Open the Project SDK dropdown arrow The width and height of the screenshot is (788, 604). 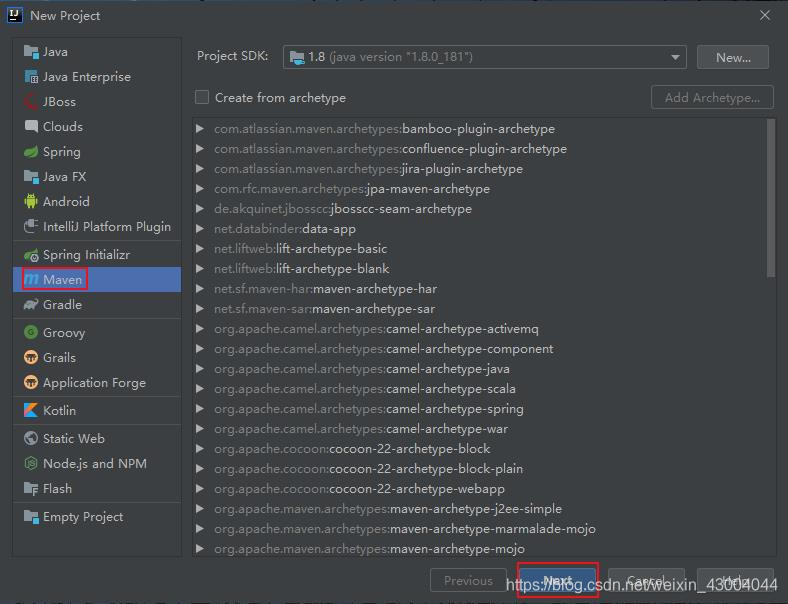(675, 57)
